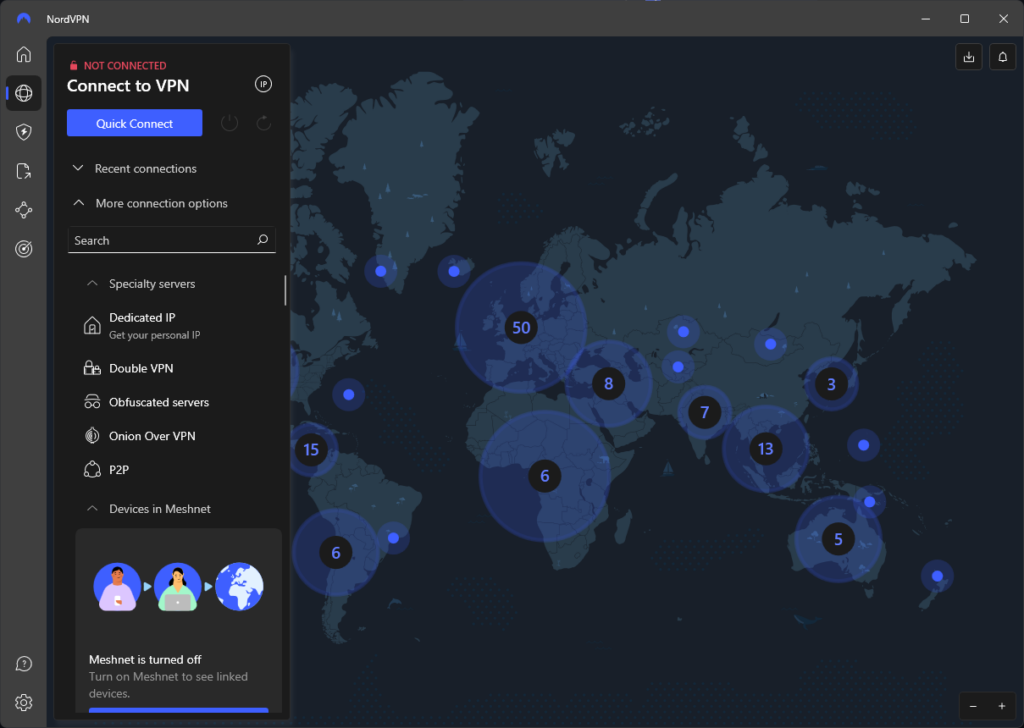This screenshot has width=1024, height=728.
Task: Click the server list scrollbar
Action: 285,291
